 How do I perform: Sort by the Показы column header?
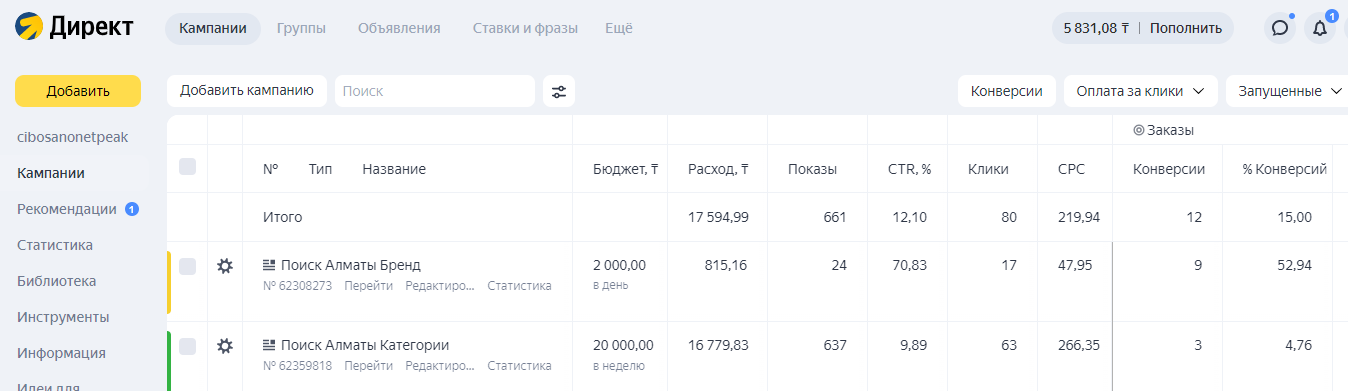click(812, 169)
